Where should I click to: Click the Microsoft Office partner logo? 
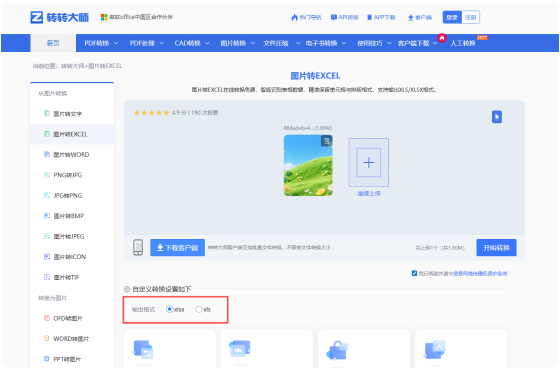[104, 17]
